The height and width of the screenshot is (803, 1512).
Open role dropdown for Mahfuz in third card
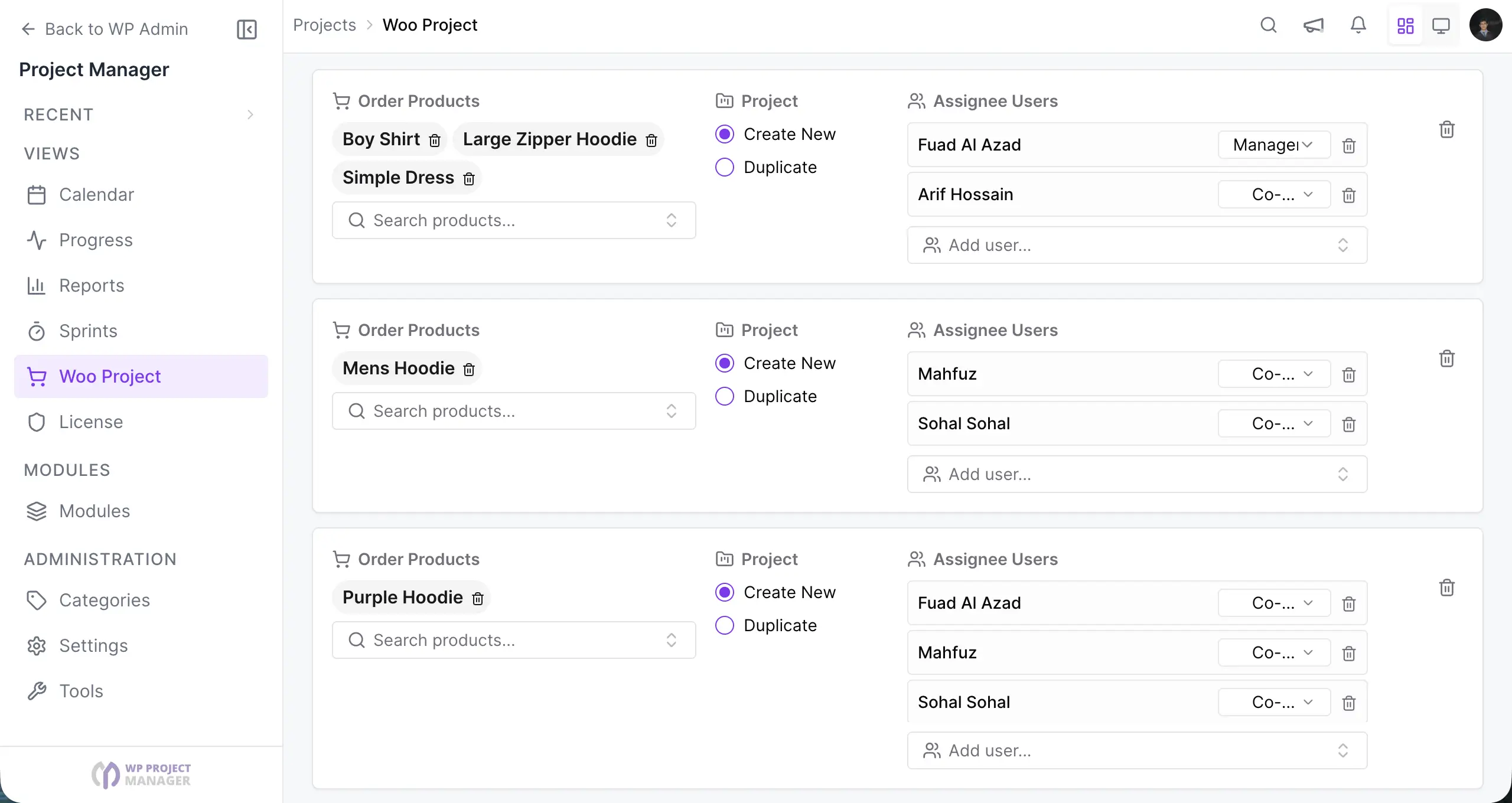(x=1274, y=652)
